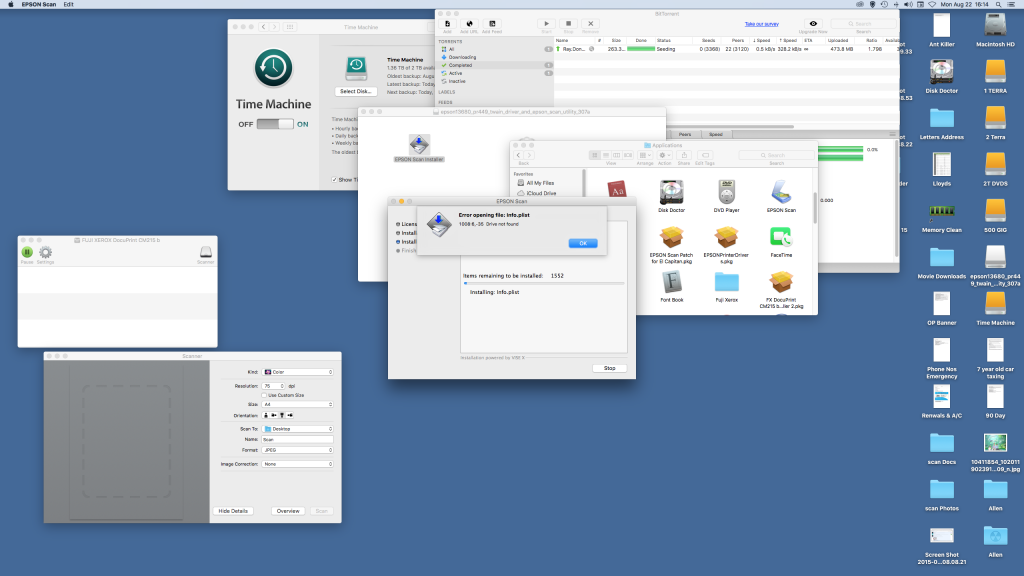Click Edit Tags icon in Finder toolbar
Screen dimensions: 1024x576
point(705,155)
